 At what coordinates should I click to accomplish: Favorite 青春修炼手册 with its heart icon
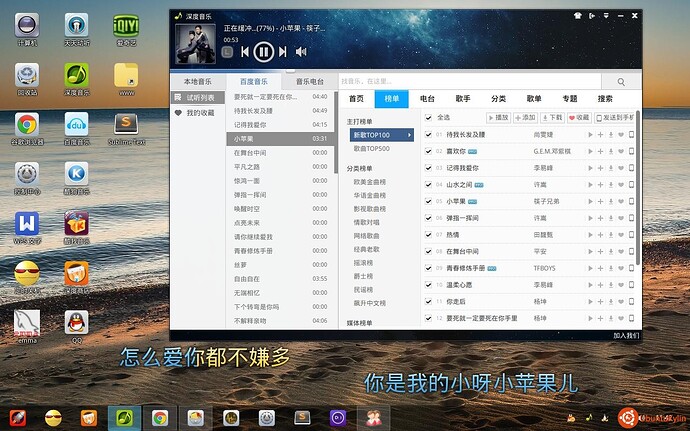[621, 269]
